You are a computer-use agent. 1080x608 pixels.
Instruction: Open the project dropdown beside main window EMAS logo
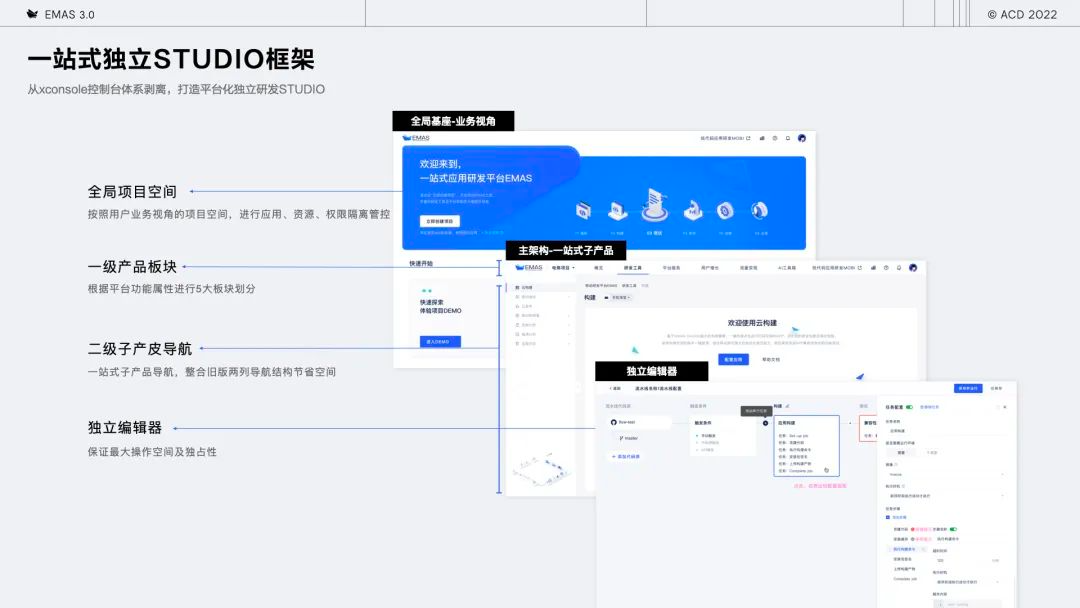point(563,268)
